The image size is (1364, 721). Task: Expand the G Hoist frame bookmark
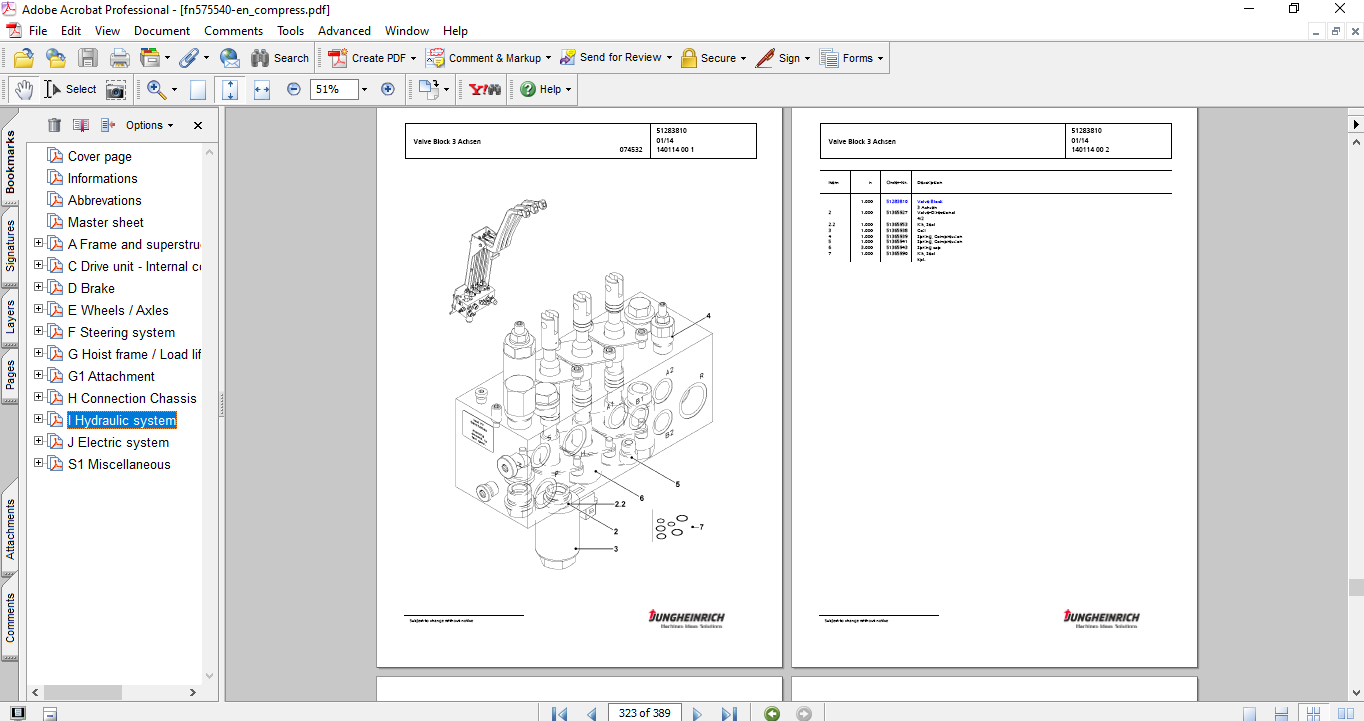coord(39,354)
